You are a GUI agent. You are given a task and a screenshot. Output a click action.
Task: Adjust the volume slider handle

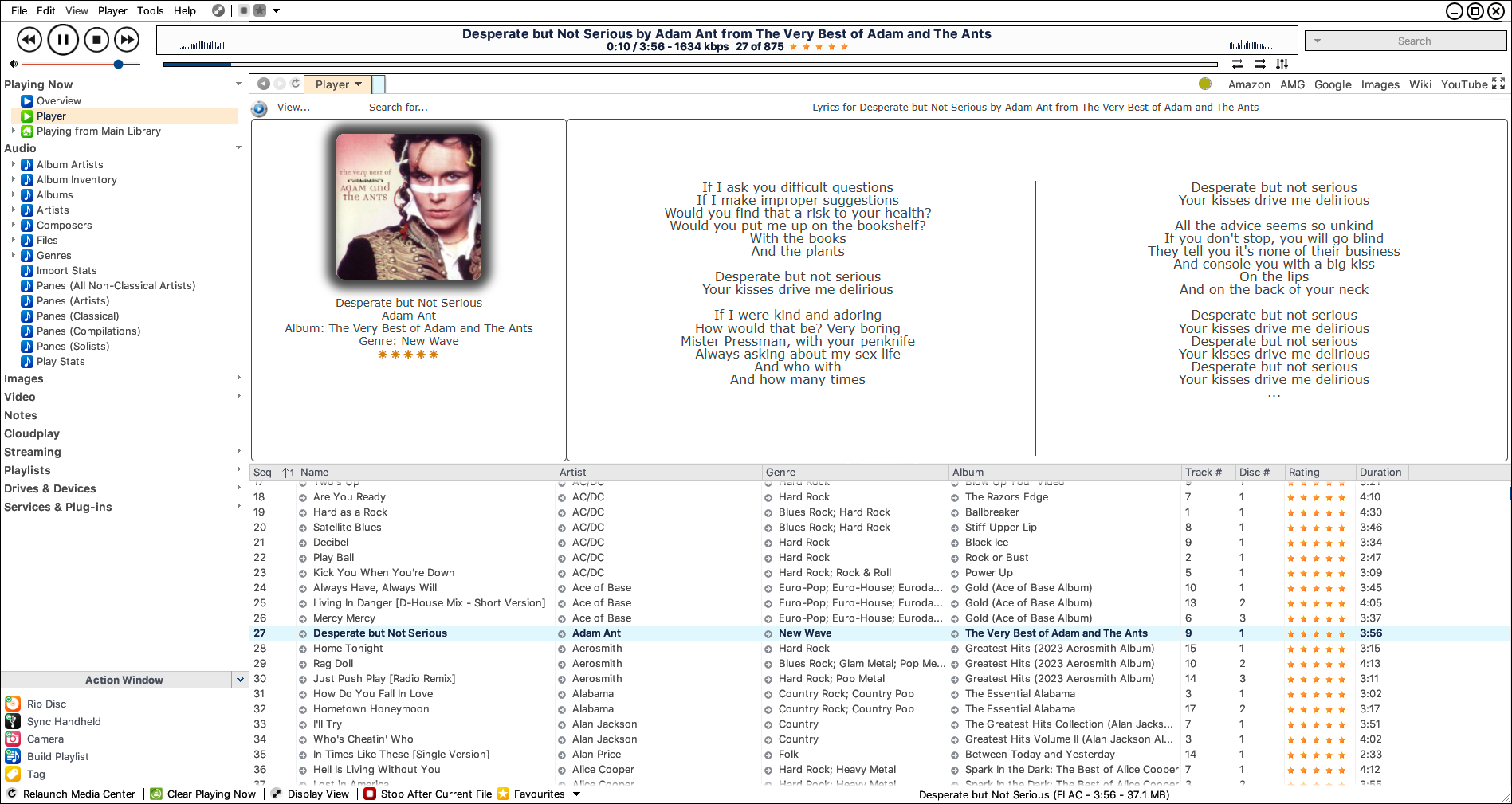click(x=118, y=64)
